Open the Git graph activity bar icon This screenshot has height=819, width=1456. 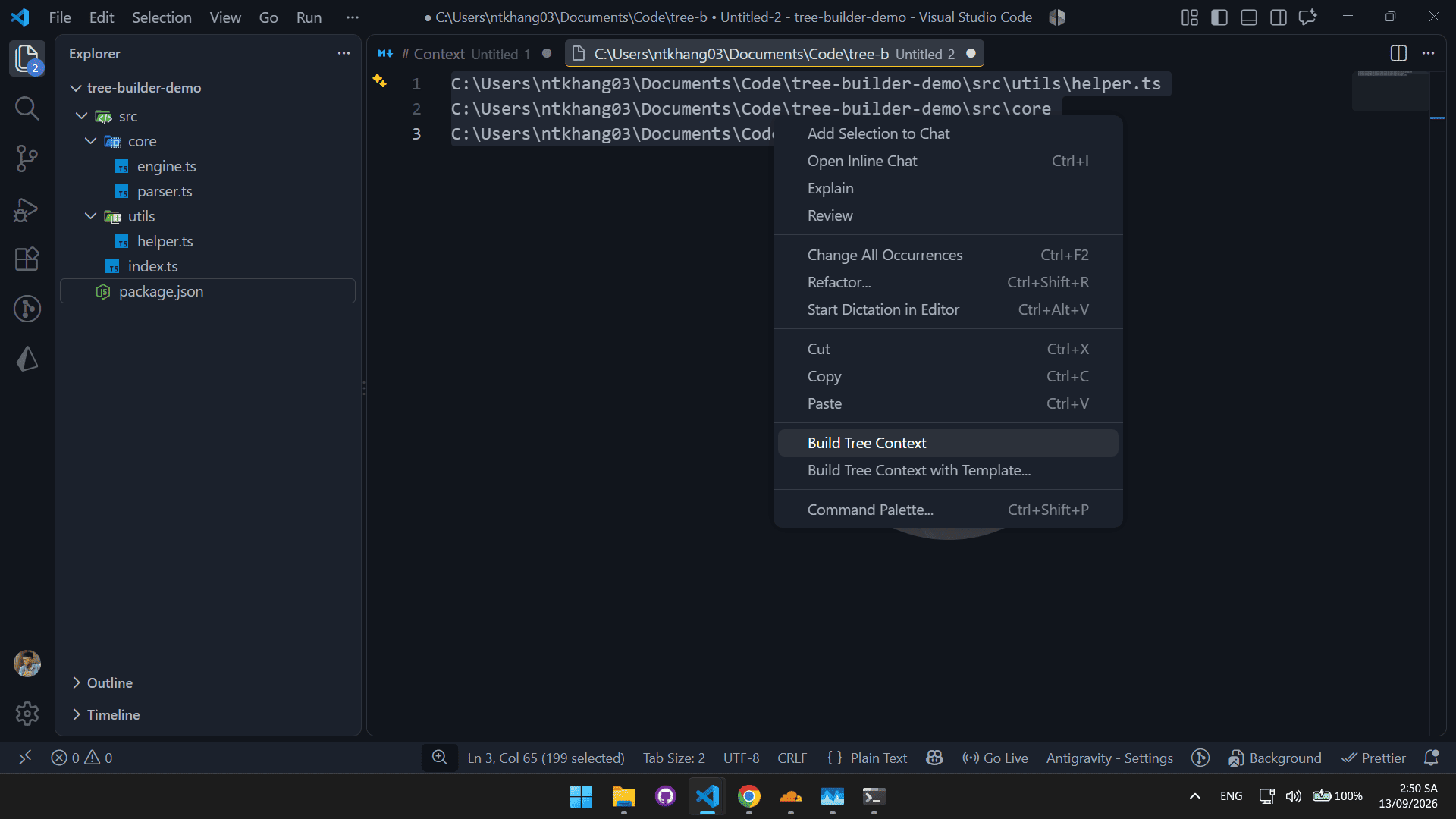[x=27, y=309]
